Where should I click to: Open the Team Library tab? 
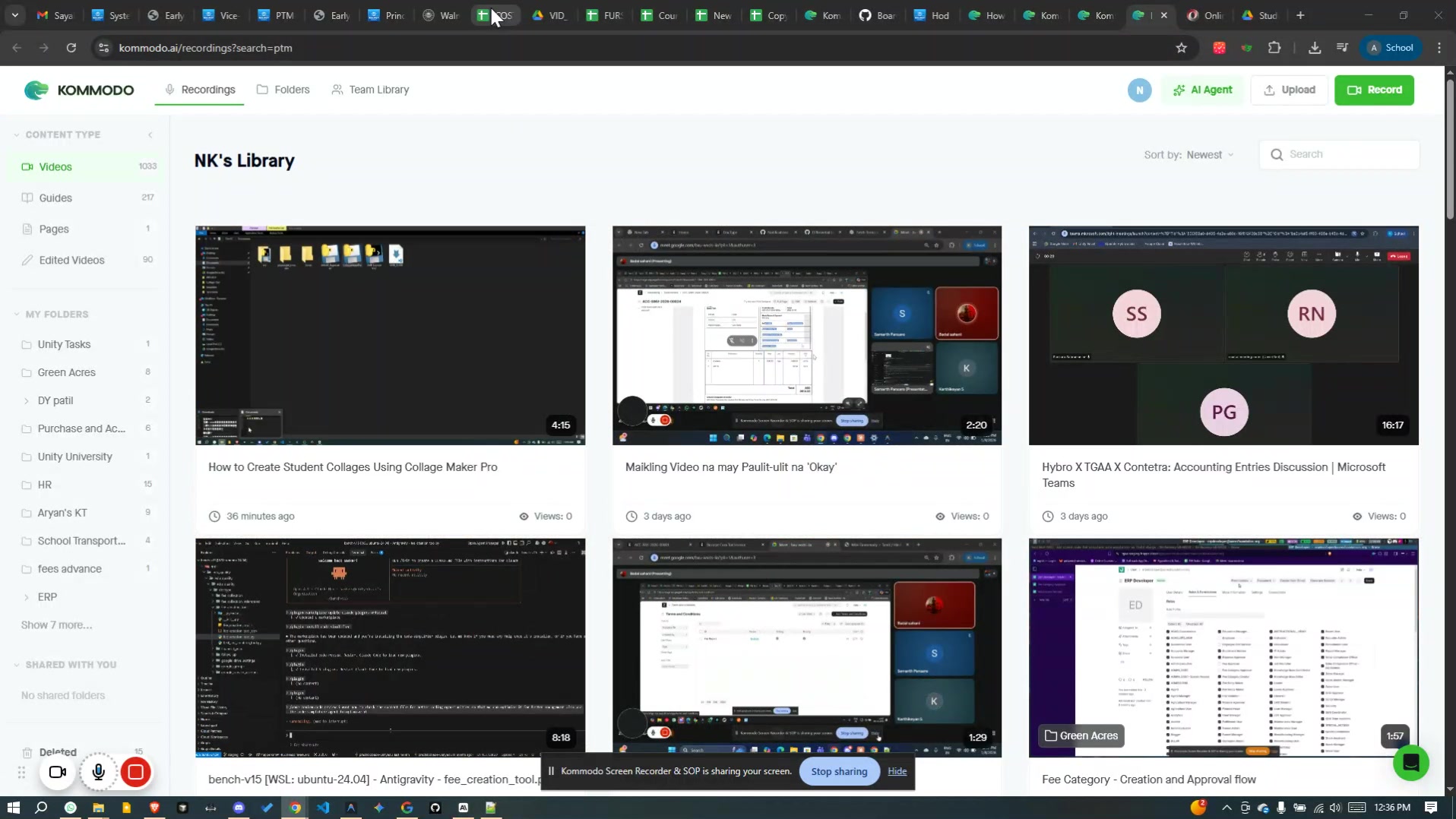pos(370,90)
